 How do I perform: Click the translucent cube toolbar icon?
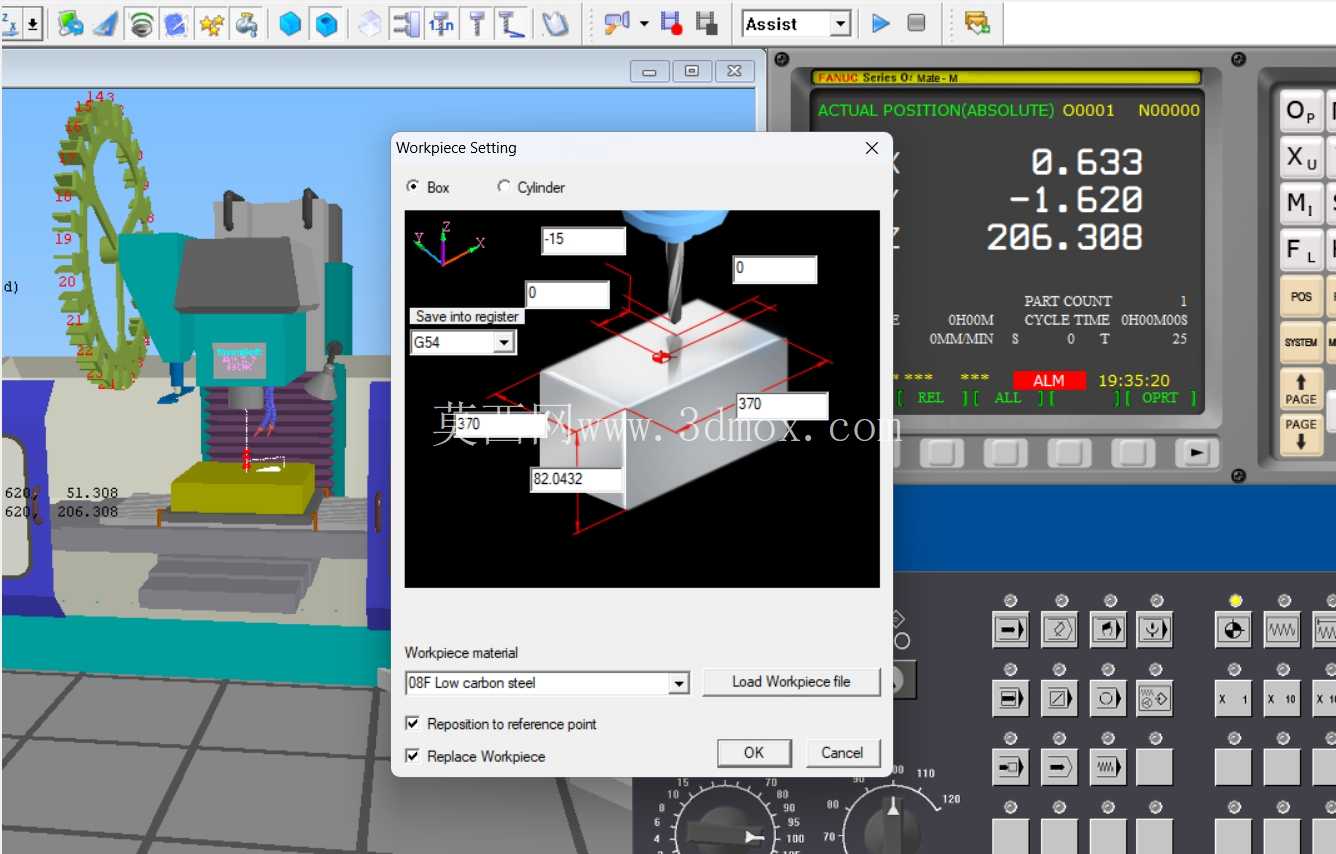point(369,24)
